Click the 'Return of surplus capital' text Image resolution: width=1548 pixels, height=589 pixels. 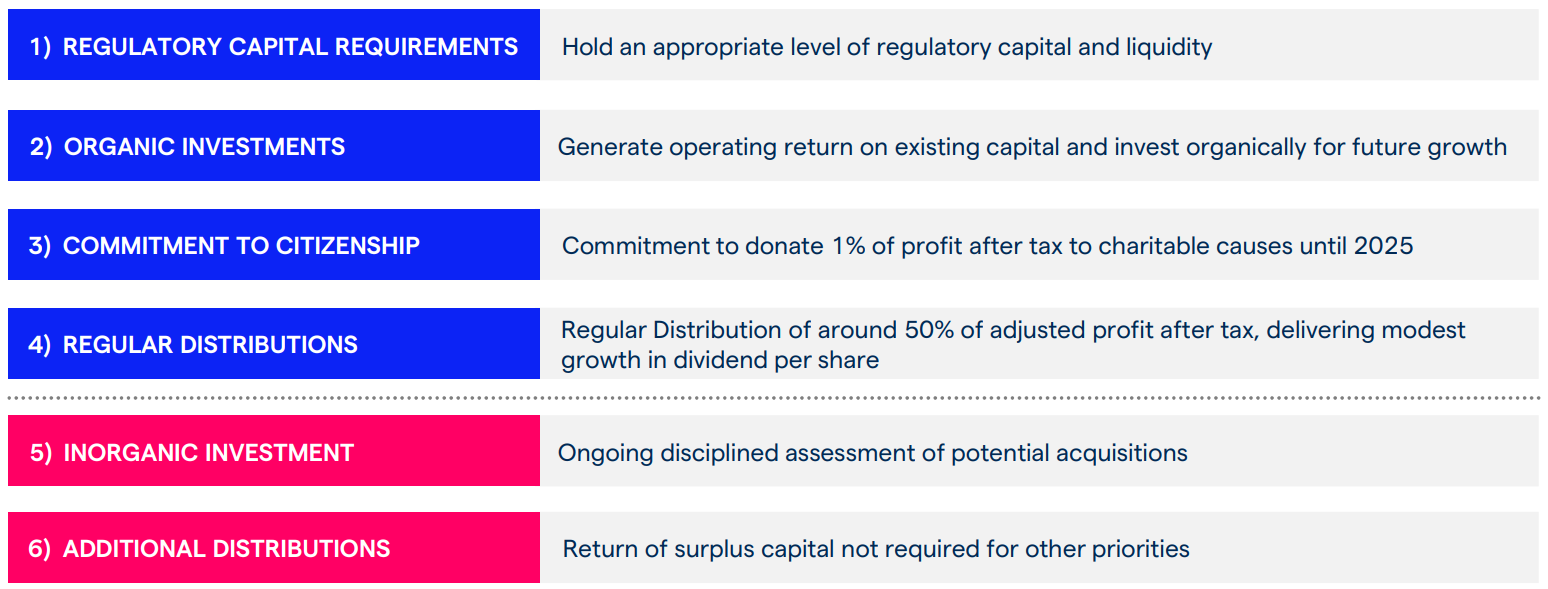click(x=875, y=549)
